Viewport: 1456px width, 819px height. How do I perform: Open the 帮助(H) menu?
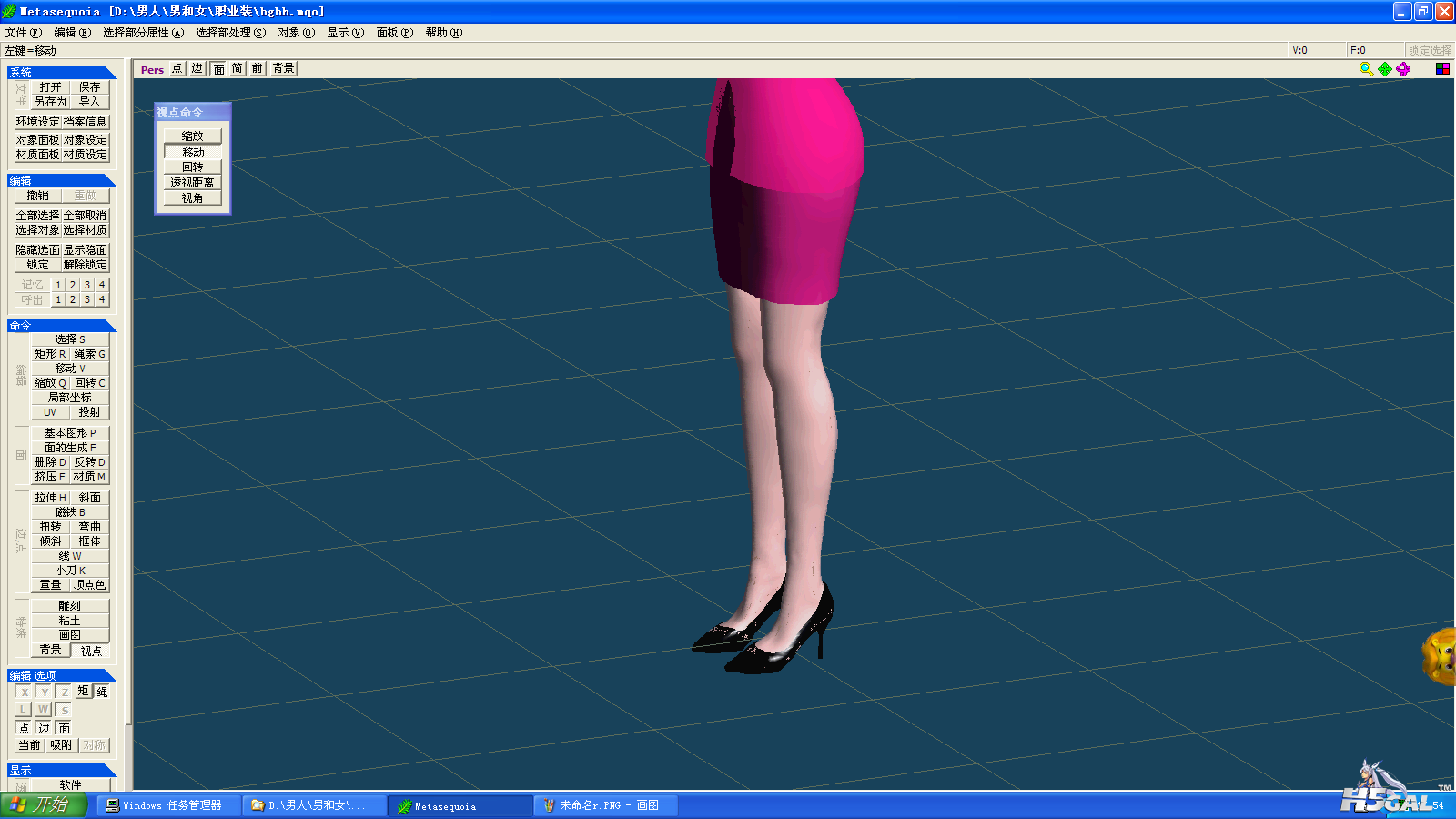pos(444,33)
